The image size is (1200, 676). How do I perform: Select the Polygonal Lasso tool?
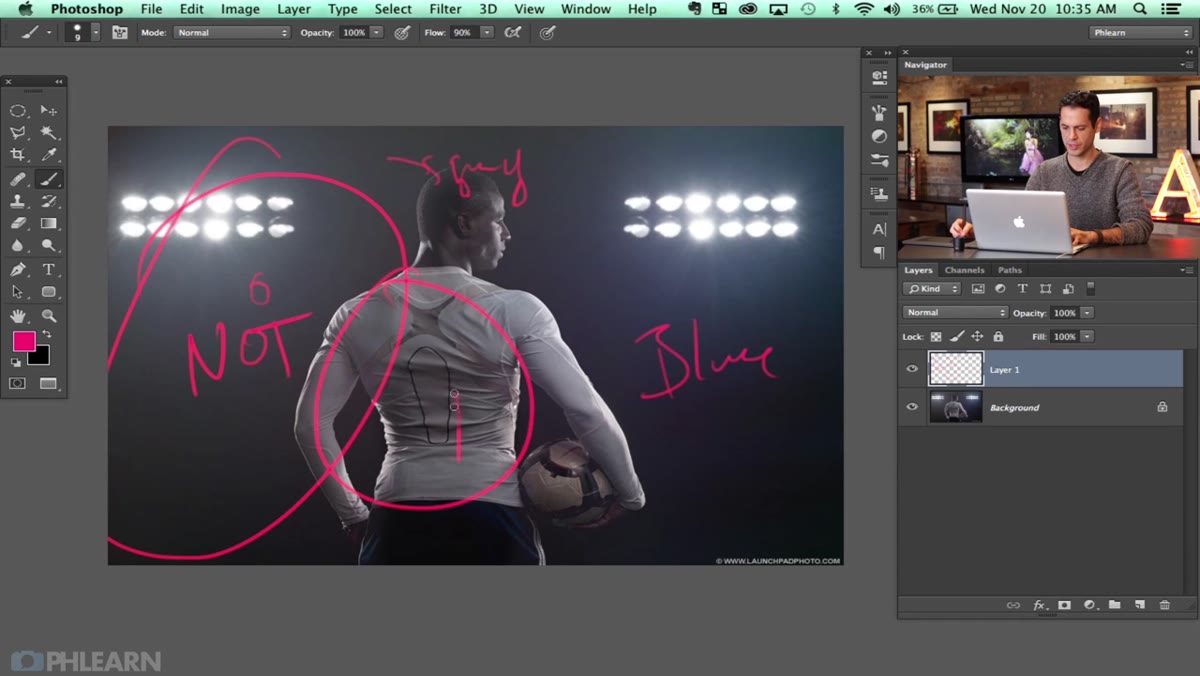coord(18,133)
